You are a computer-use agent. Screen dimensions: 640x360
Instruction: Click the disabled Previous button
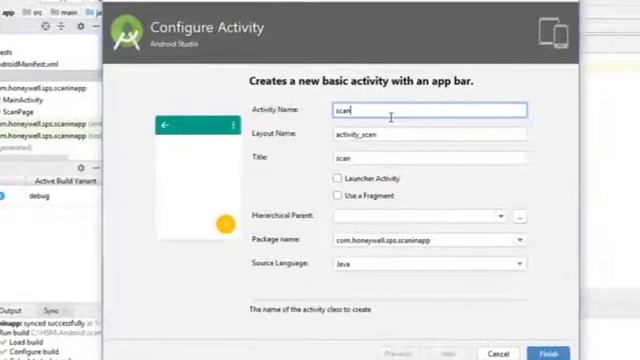pyautogui.click(x=398, y=353)
